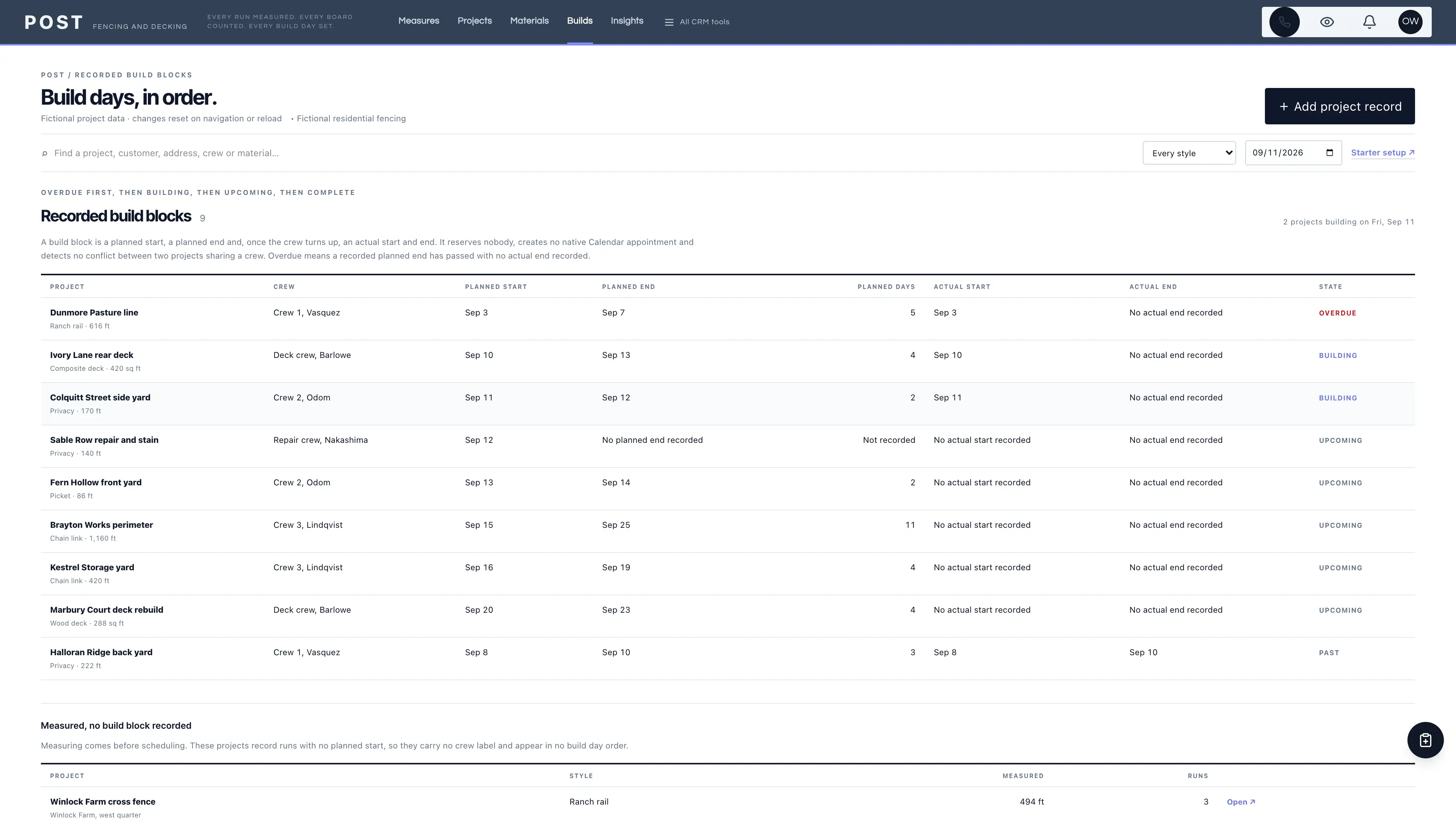The image size is (1456, 819).
Task: Click the OVERDUE state label
Action: pyautogui.click(x=1337, y=313)
